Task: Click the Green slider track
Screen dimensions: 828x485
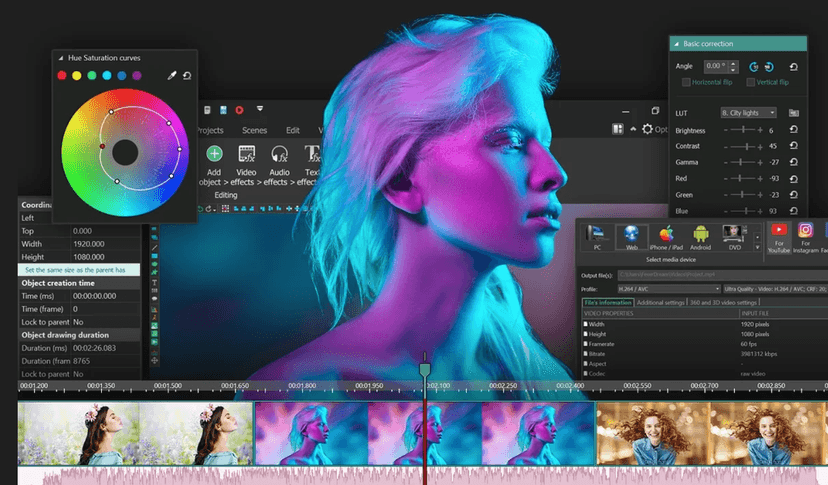Action: pos(743,195)
